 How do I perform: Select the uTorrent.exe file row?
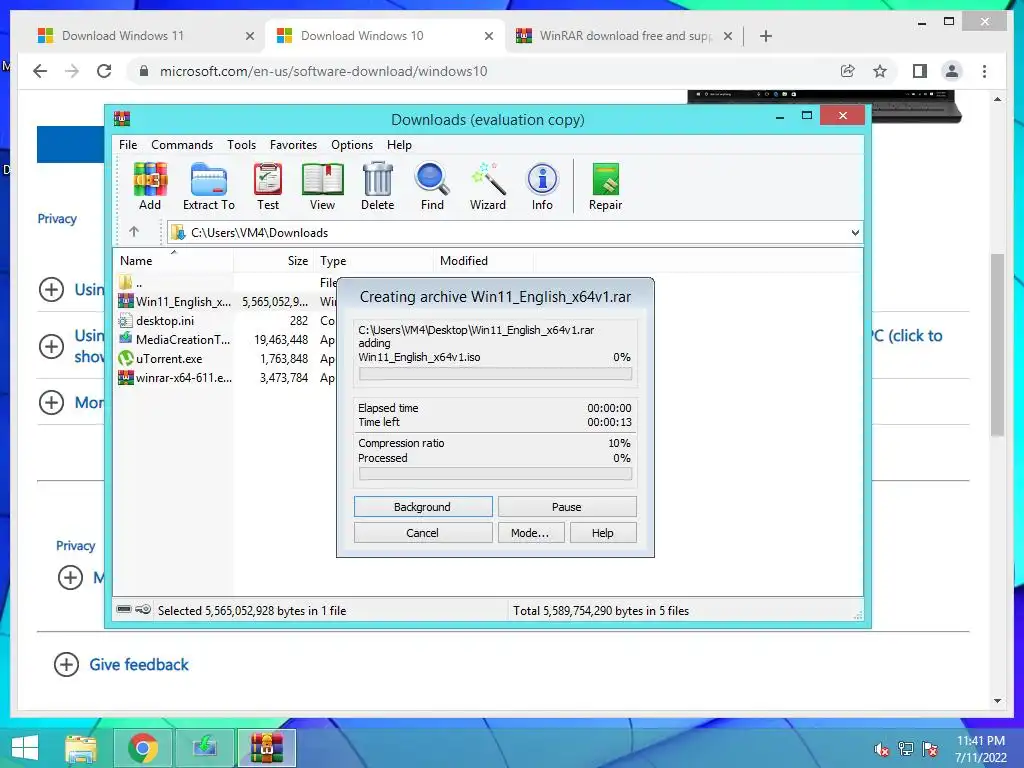click(x=225, y=359)
